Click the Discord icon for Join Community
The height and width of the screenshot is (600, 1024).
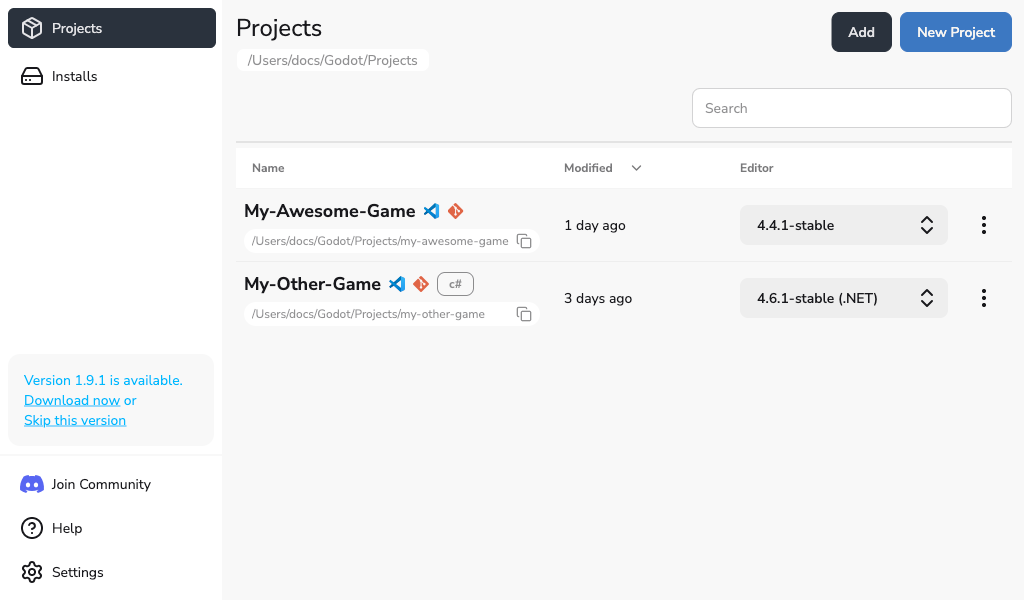point(30,484)
